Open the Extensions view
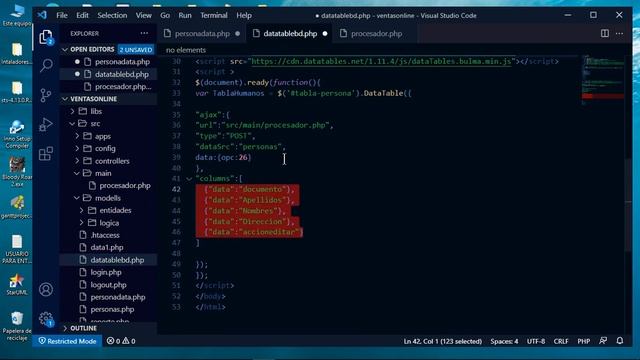Screen dimensions: 640x360 46,154
